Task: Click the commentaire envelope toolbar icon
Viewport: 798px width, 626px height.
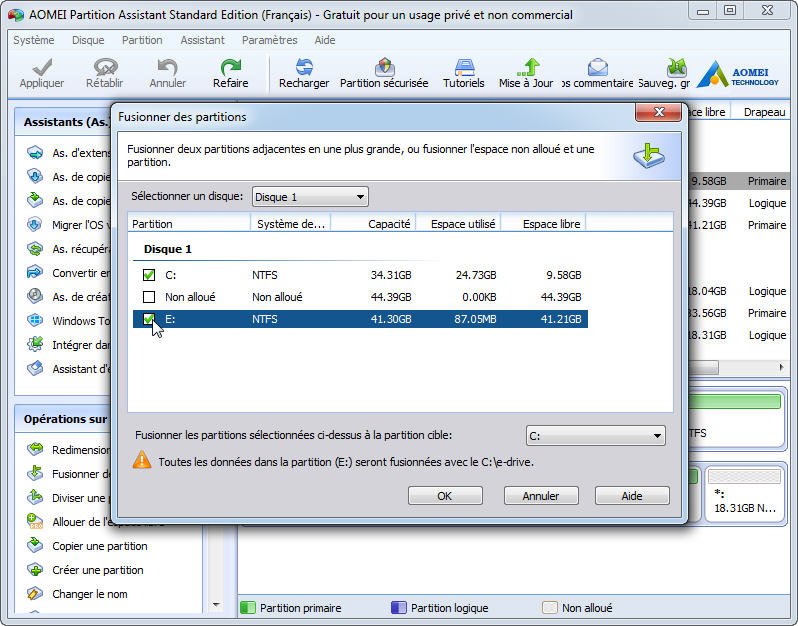Action: point(598,67)
